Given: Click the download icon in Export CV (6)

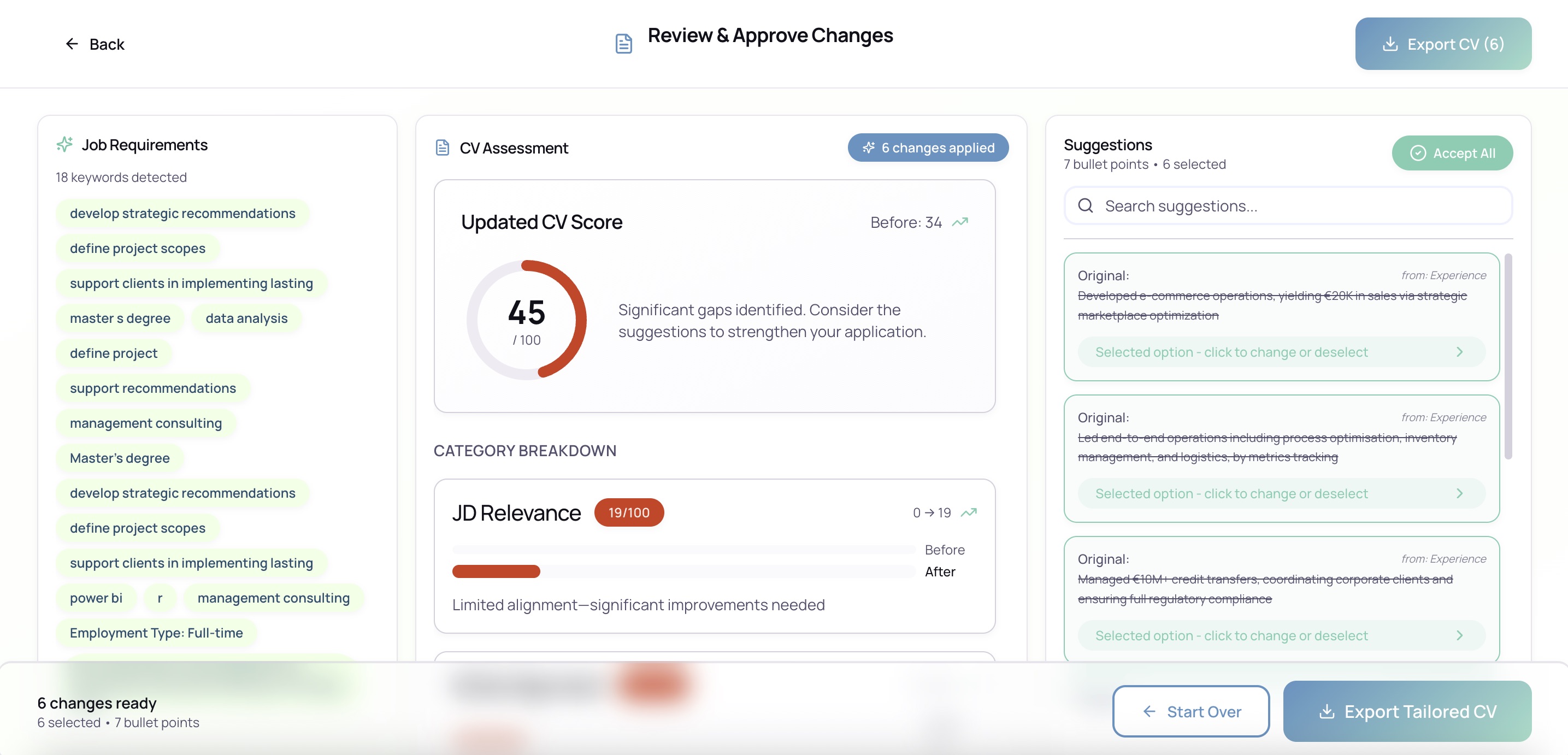Looking at the screenshot, I should 1390,44.
